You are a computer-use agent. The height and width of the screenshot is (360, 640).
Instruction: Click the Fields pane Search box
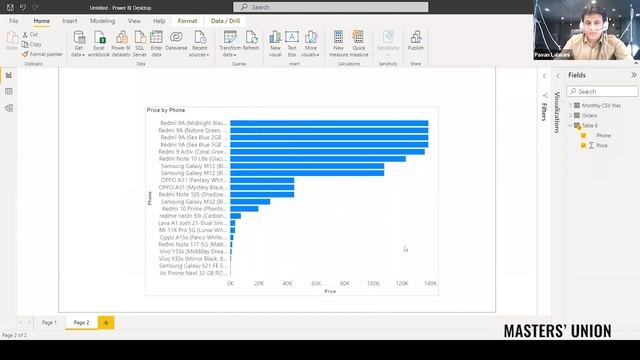tap(602, 91)
